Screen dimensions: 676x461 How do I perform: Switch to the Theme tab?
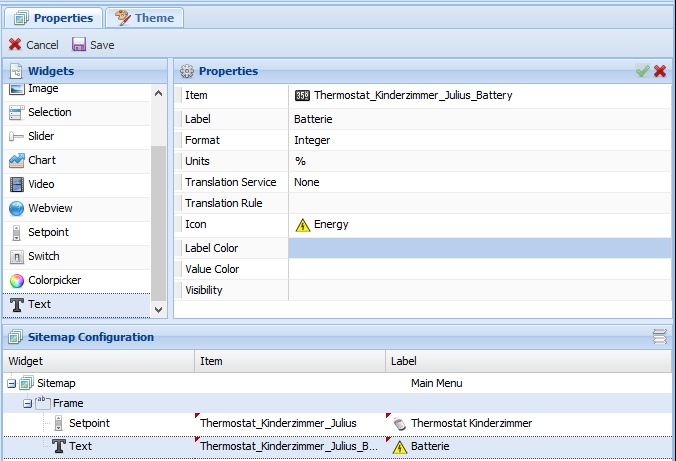[144, 18]
